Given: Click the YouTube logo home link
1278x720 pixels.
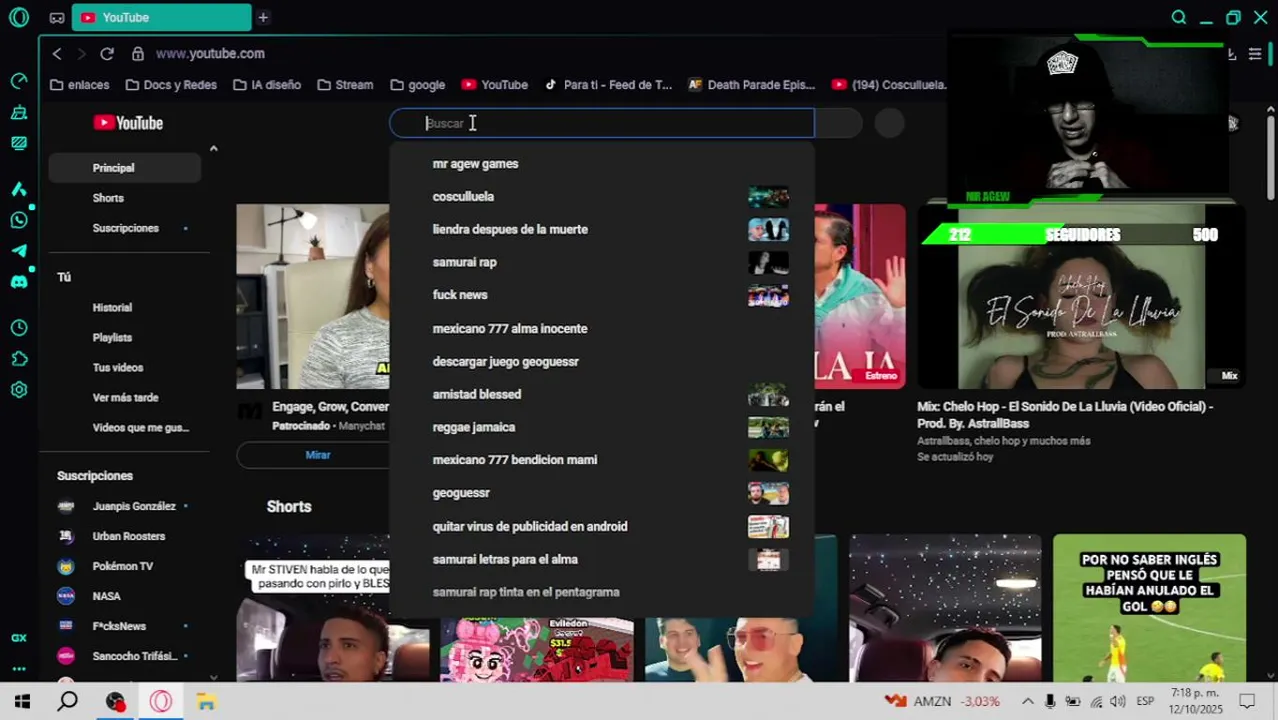Looking at the screenshot, I should click(x=128, y=122).
